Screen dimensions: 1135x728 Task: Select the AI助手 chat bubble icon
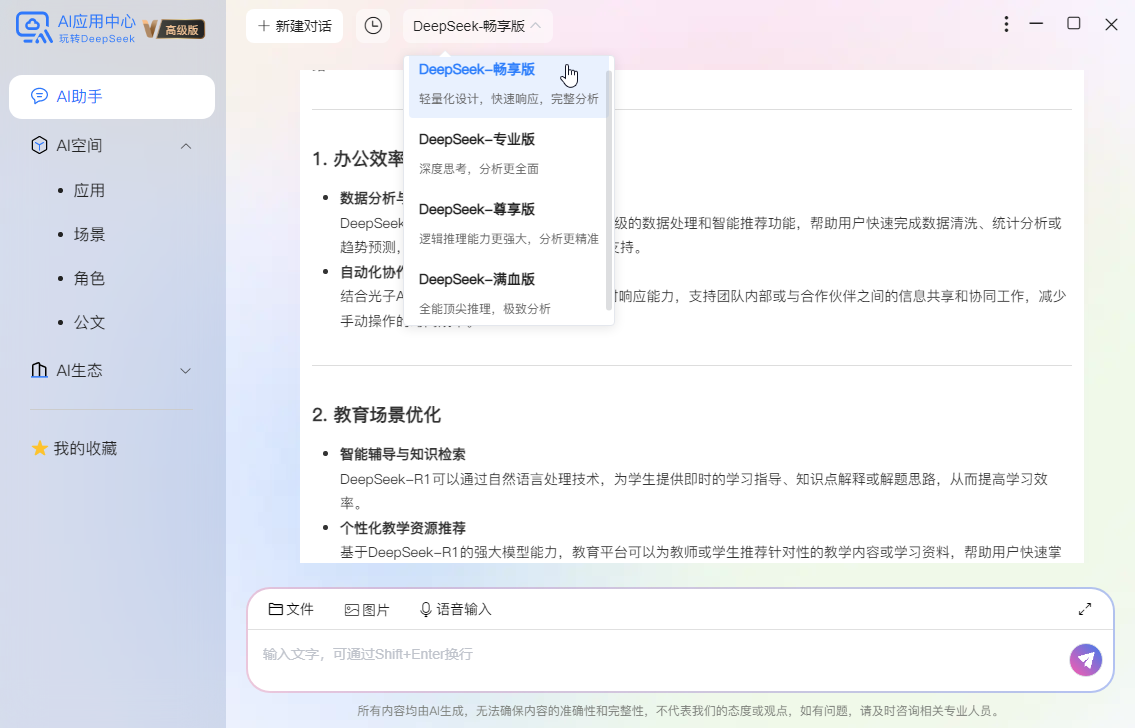[39, 96]
